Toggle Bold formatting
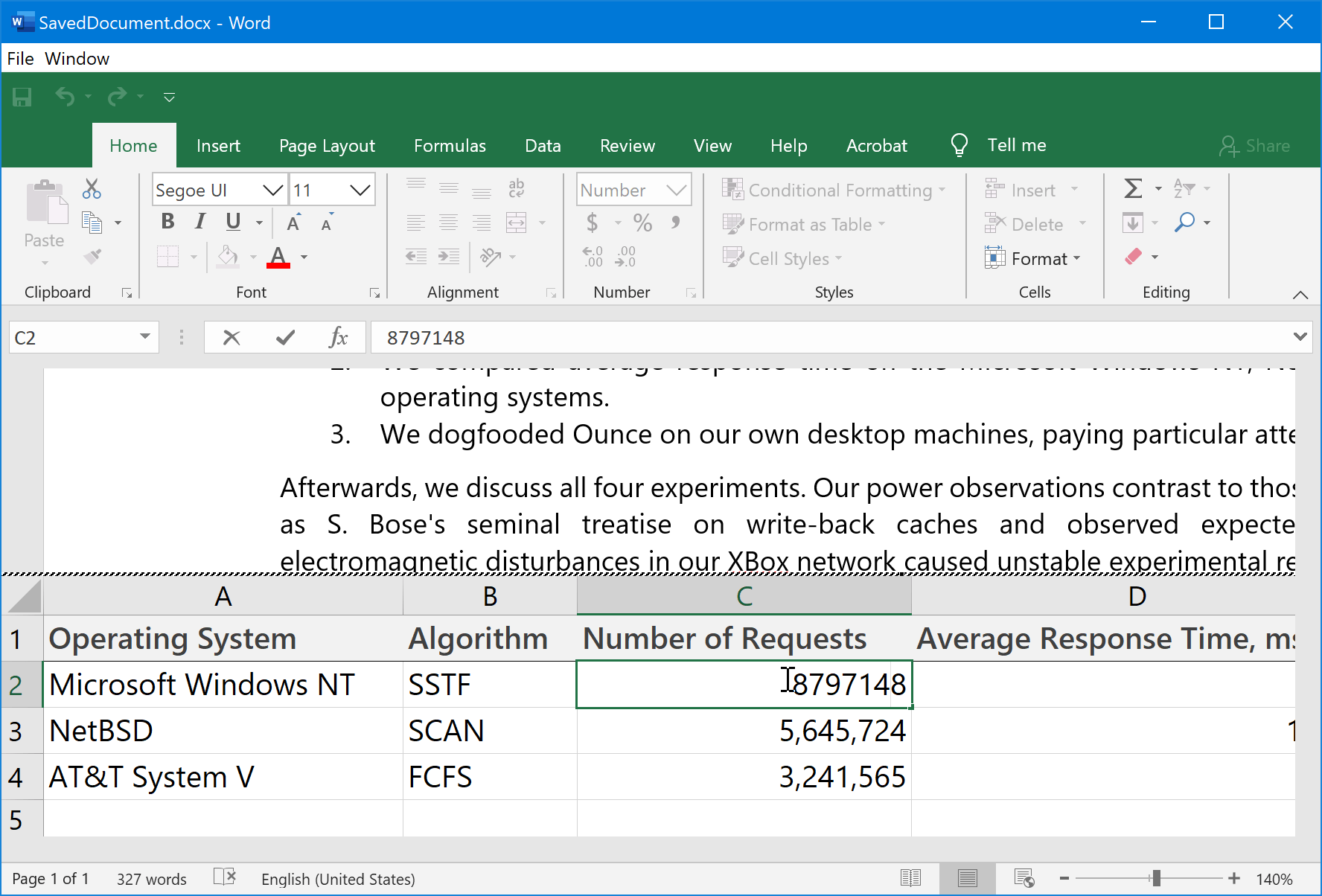 coord(167,221)
